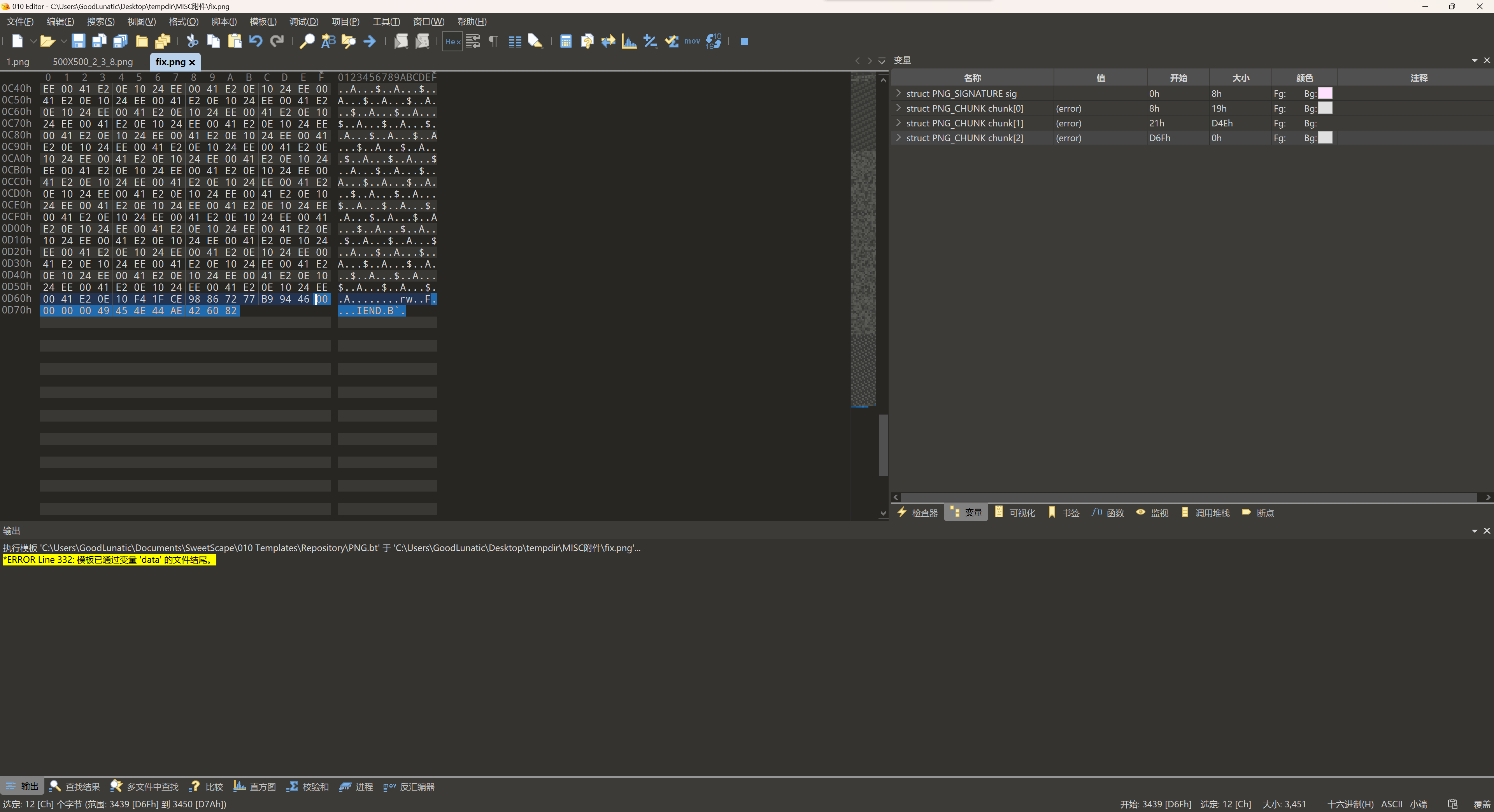Run template toolbar icon

click(x=423, y=41)
